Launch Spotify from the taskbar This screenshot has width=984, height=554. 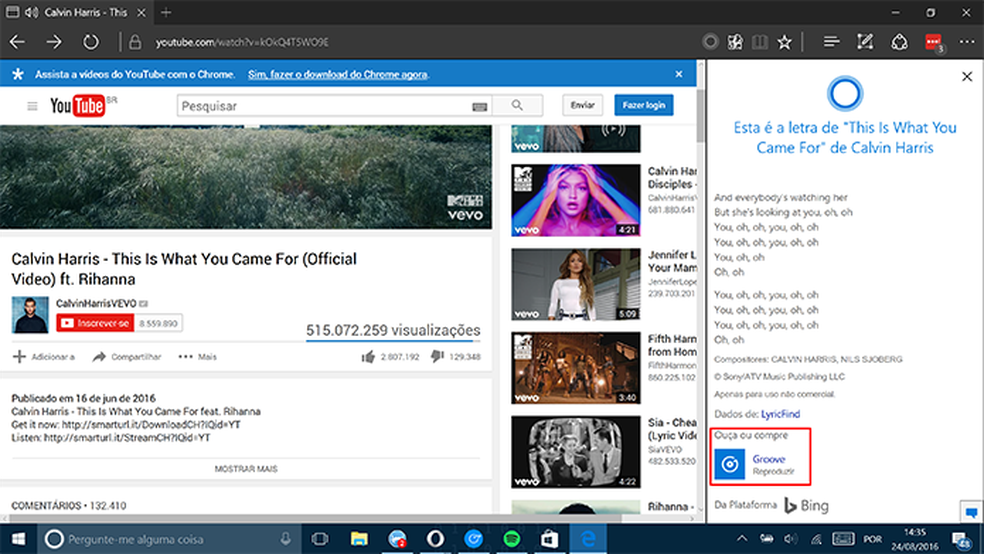pyautogui.click(x=511, y=539)
